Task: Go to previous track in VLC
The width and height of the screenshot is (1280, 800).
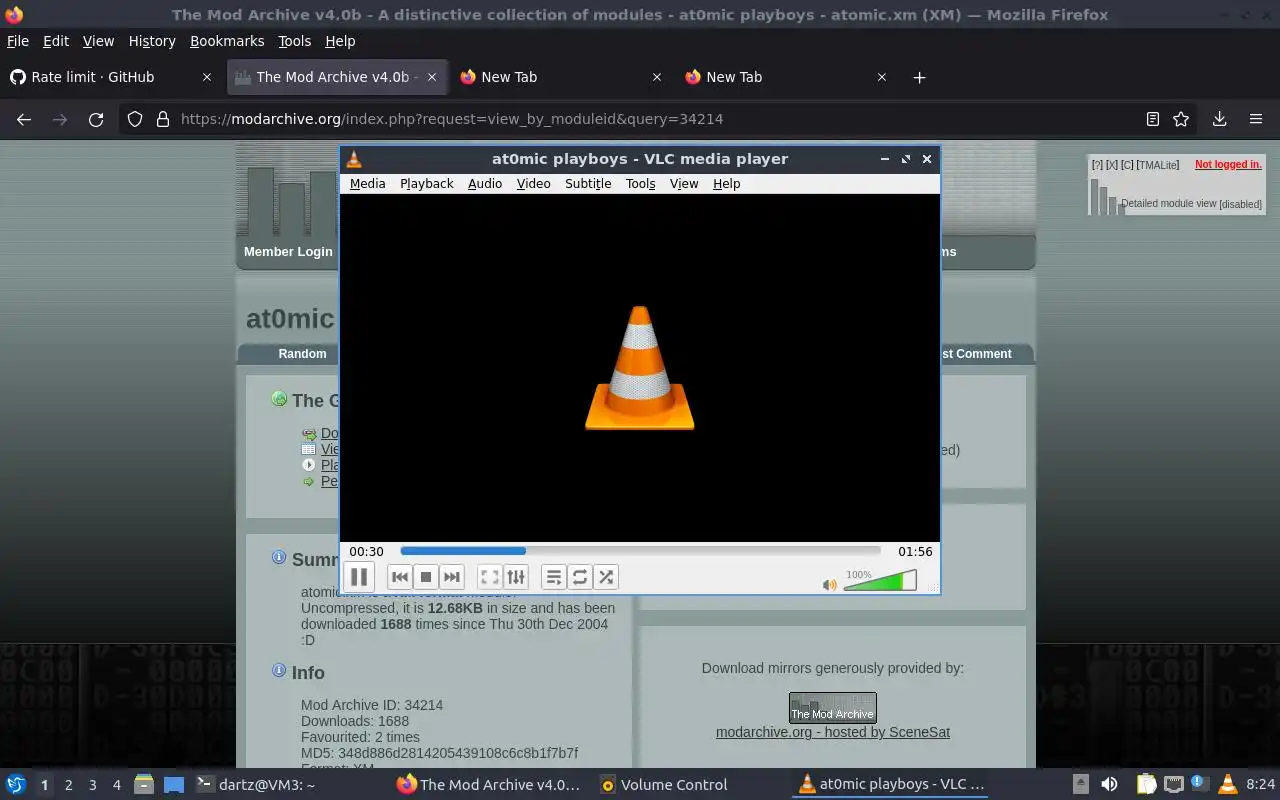Action: (399, 577)
